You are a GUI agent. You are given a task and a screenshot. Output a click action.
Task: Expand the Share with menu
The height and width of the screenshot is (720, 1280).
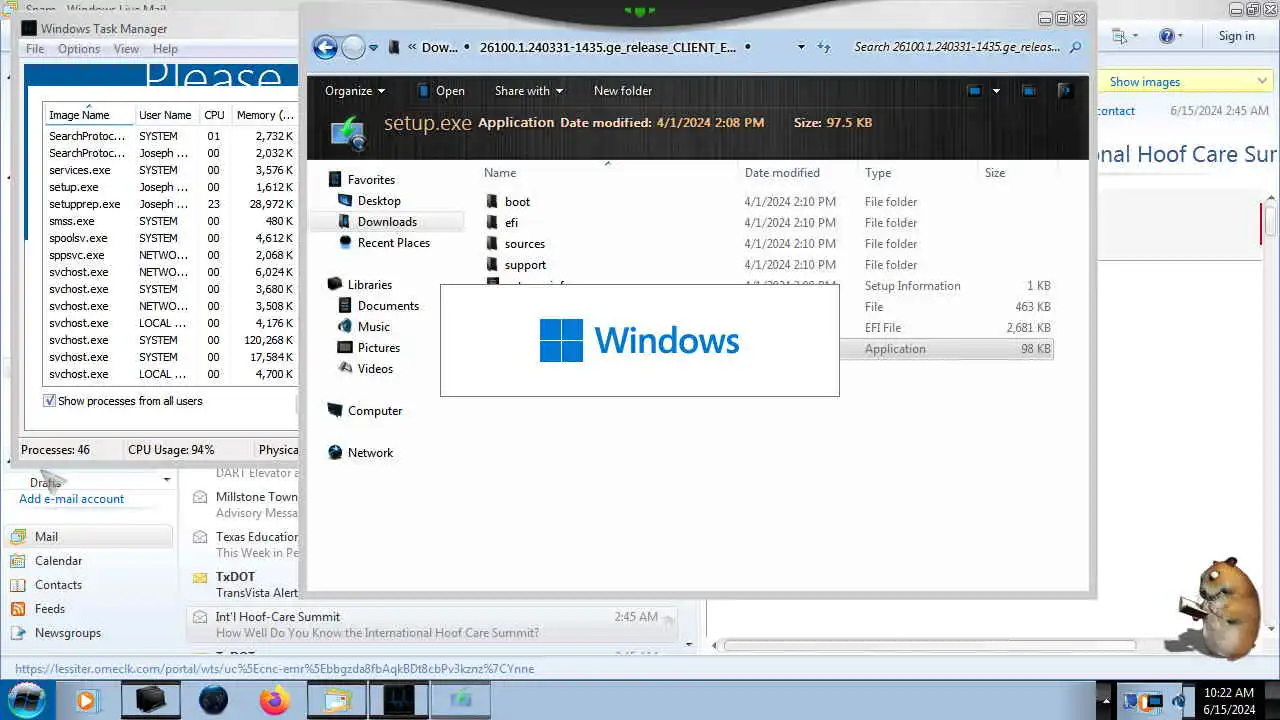pyautogui.click(x=529, y=91)
